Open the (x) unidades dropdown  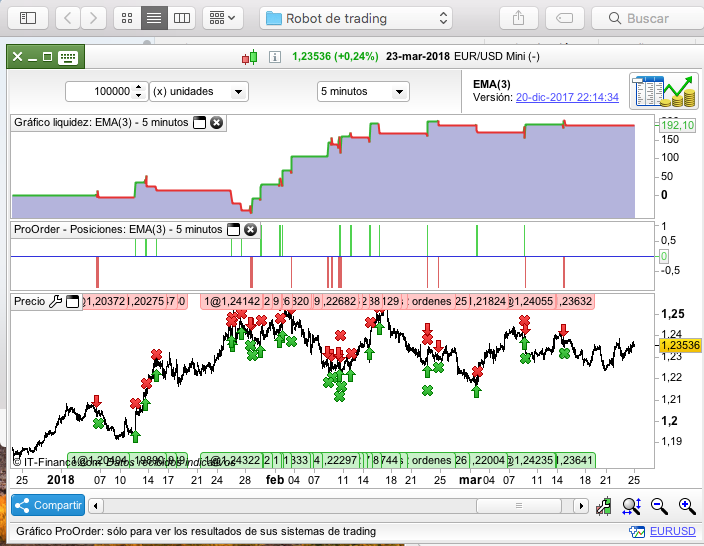(x=198, y=91)
